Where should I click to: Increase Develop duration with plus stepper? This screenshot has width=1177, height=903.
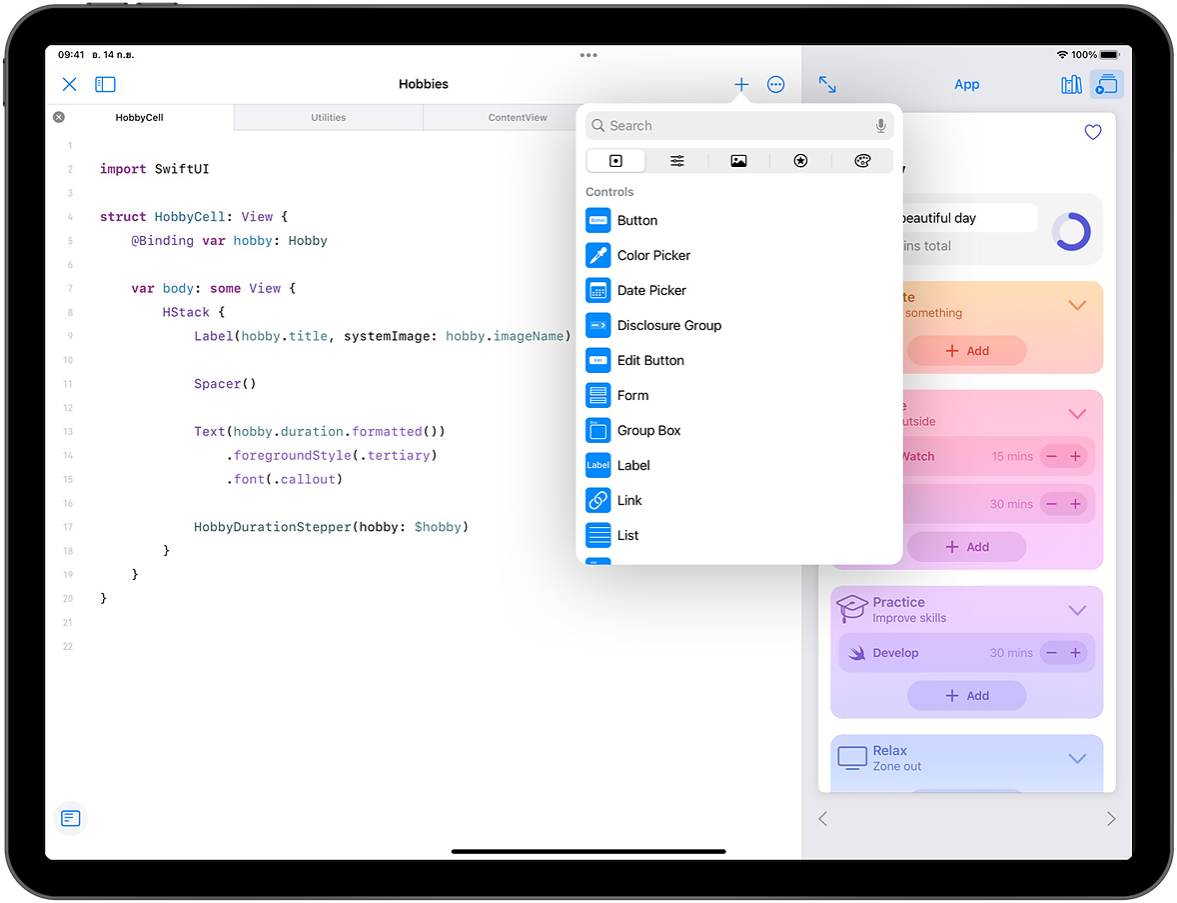click(1076, 653)
